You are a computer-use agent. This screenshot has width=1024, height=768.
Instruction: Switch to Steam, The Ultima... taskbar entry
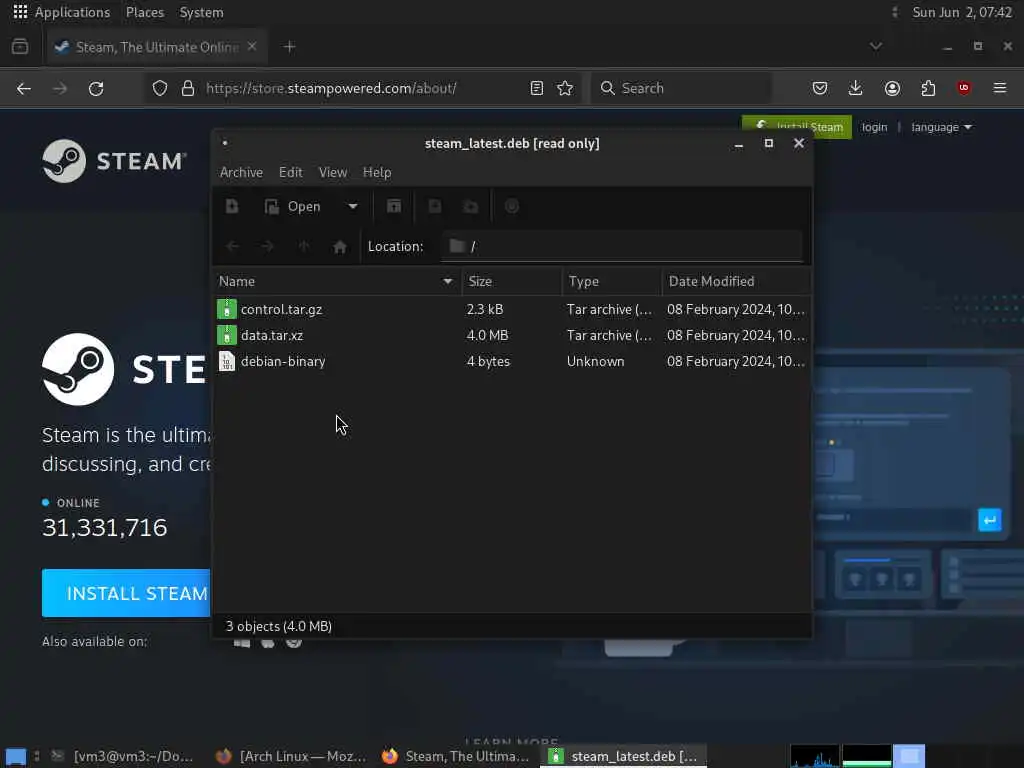pos(456,756)
